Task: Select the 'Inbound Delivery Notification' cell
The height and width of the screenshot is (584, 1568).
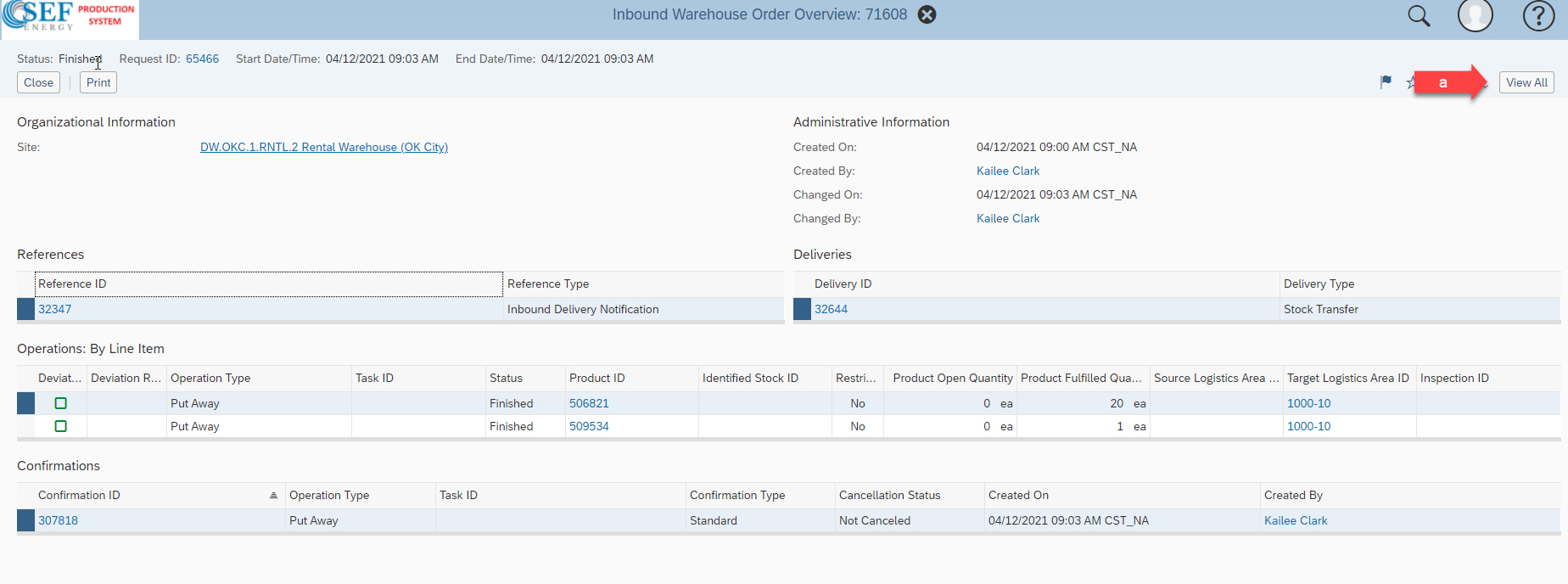Action: point(644,309)
